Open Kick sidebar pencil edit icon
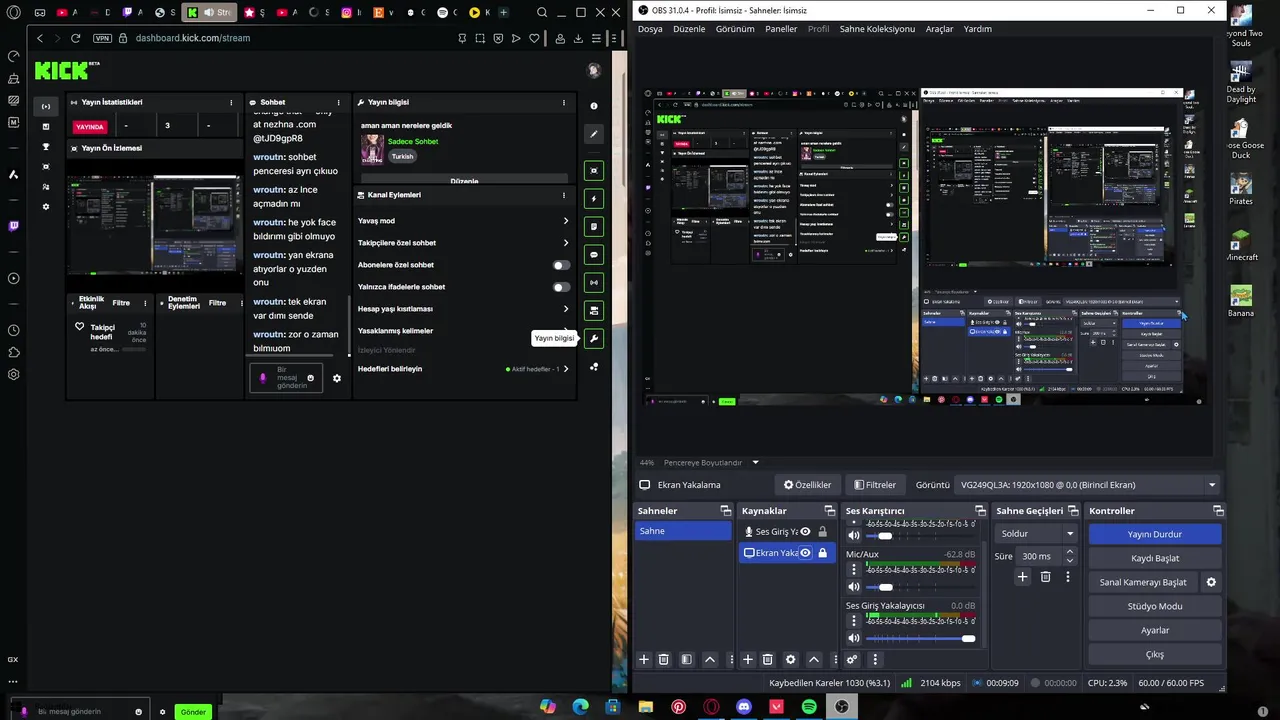Image resolution: width=1280 pixels, height=720 pixels. click(x=594, y=133)
